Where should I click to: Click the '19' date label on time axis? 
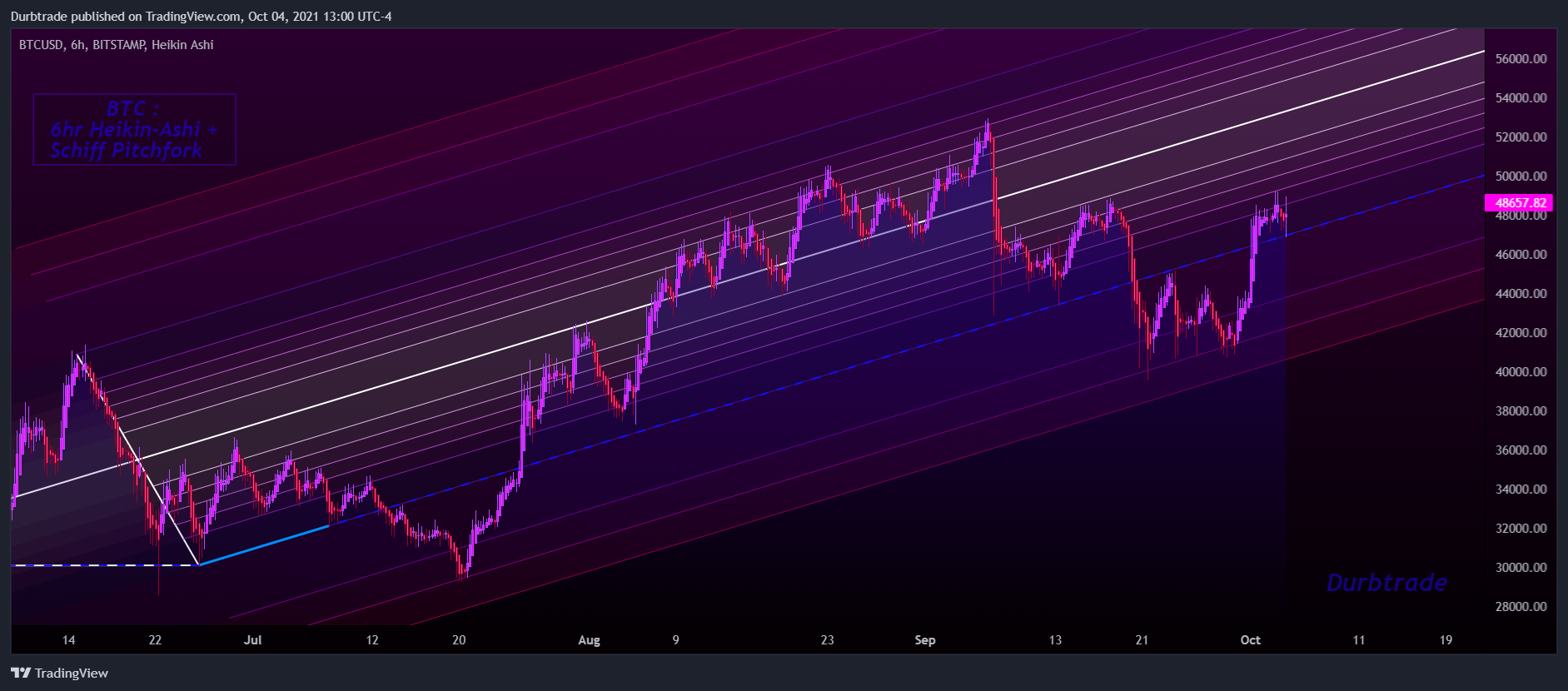(x=1446, y=640)
